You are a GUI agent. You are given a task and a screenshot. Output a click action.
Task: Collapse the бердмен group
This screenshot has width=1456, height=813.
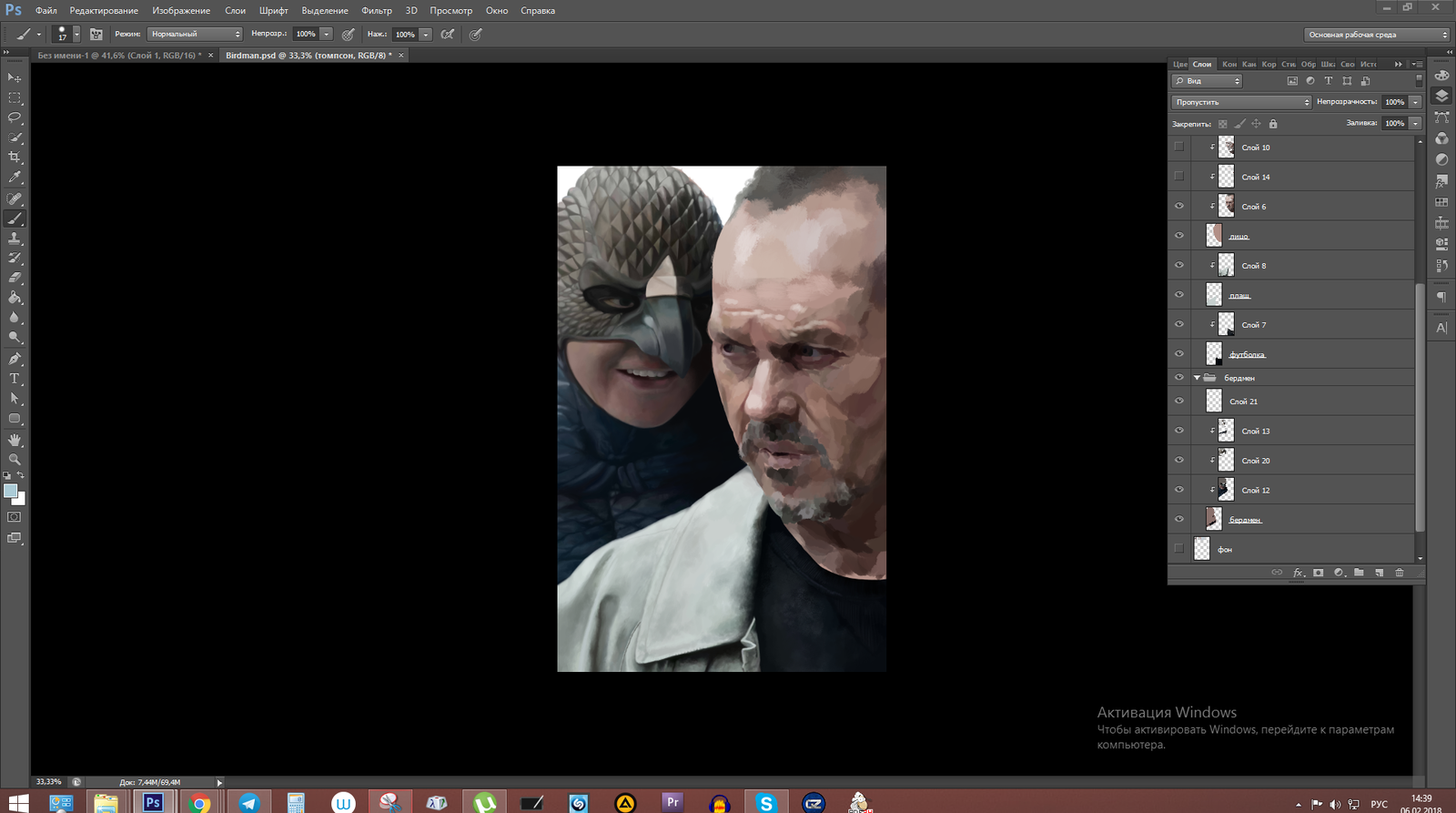[x=1197, y=378]
